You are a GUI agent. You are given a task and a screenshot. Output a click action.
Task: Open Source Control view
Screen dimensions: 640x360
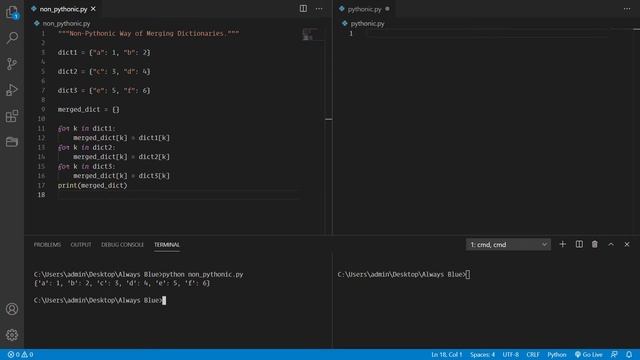(12, 64)
